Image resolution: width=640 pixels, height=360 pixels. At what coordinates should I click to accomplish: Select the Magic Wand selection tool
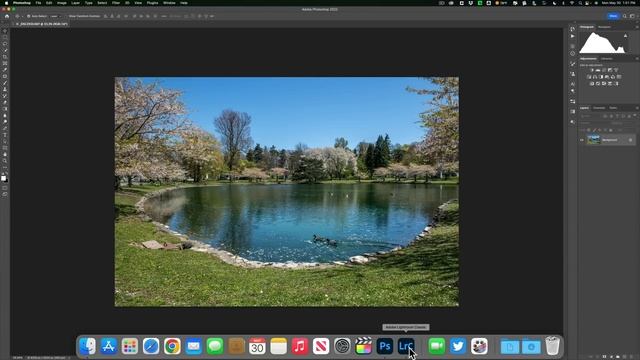pos(5,50)
